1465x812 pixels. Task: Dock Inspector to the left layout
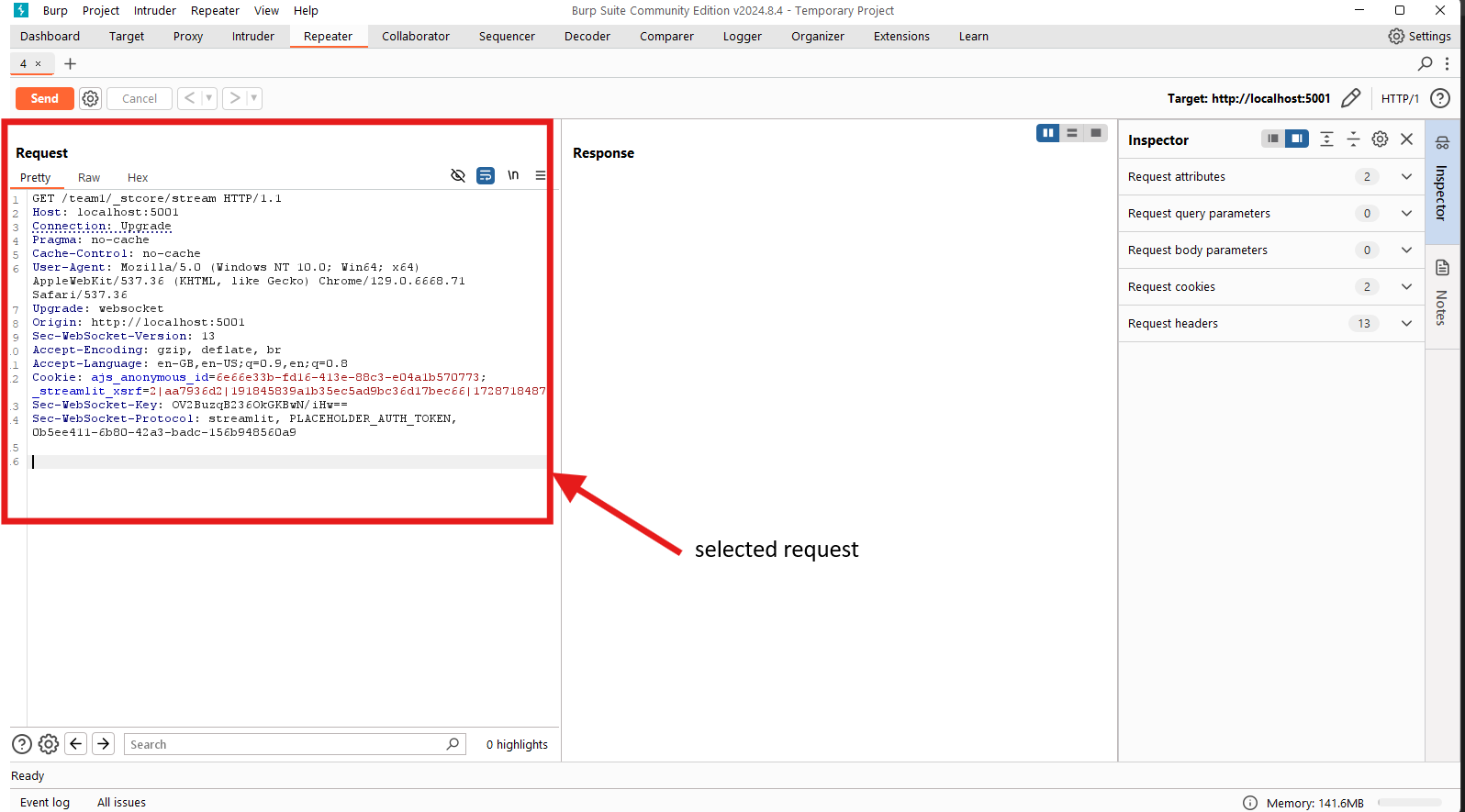tap(1272, 139)
